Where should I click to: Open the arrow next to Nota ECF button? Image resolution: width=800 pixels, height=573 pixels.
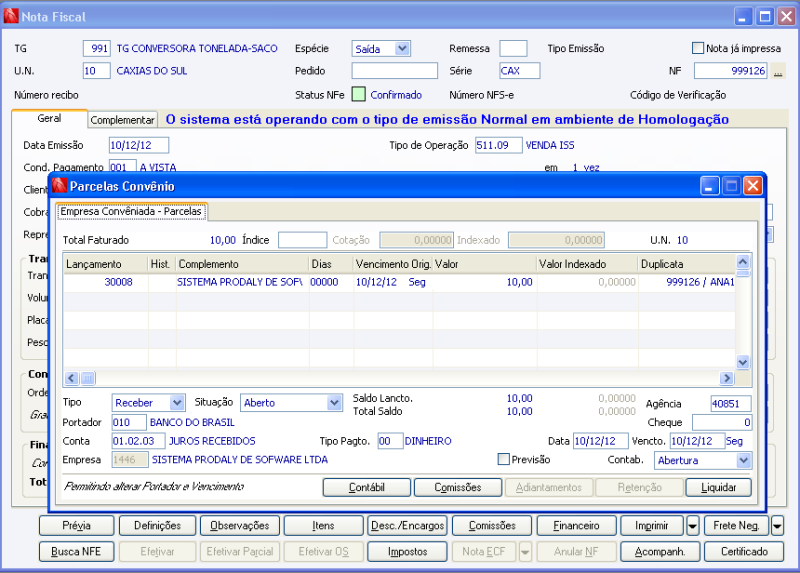click(x=525, y=552)
